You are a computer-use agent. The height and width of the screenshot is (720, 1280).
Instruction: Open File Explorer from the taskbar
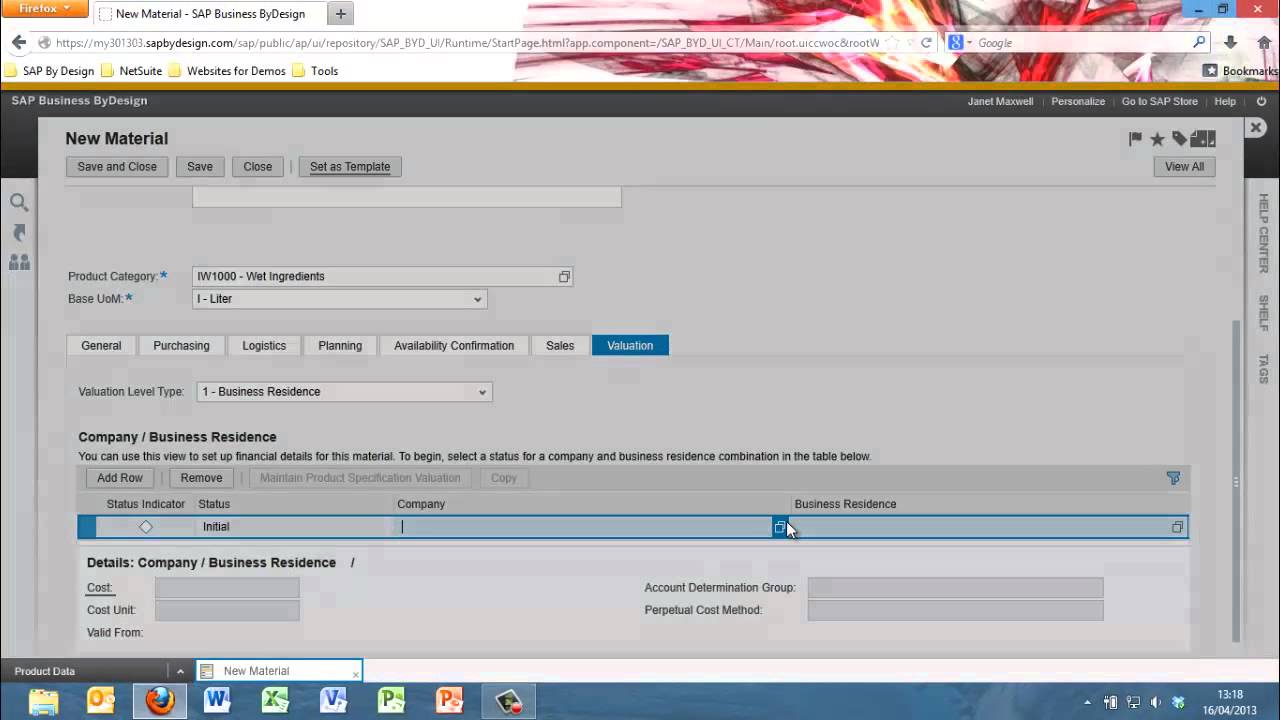(x=43, y=701)
